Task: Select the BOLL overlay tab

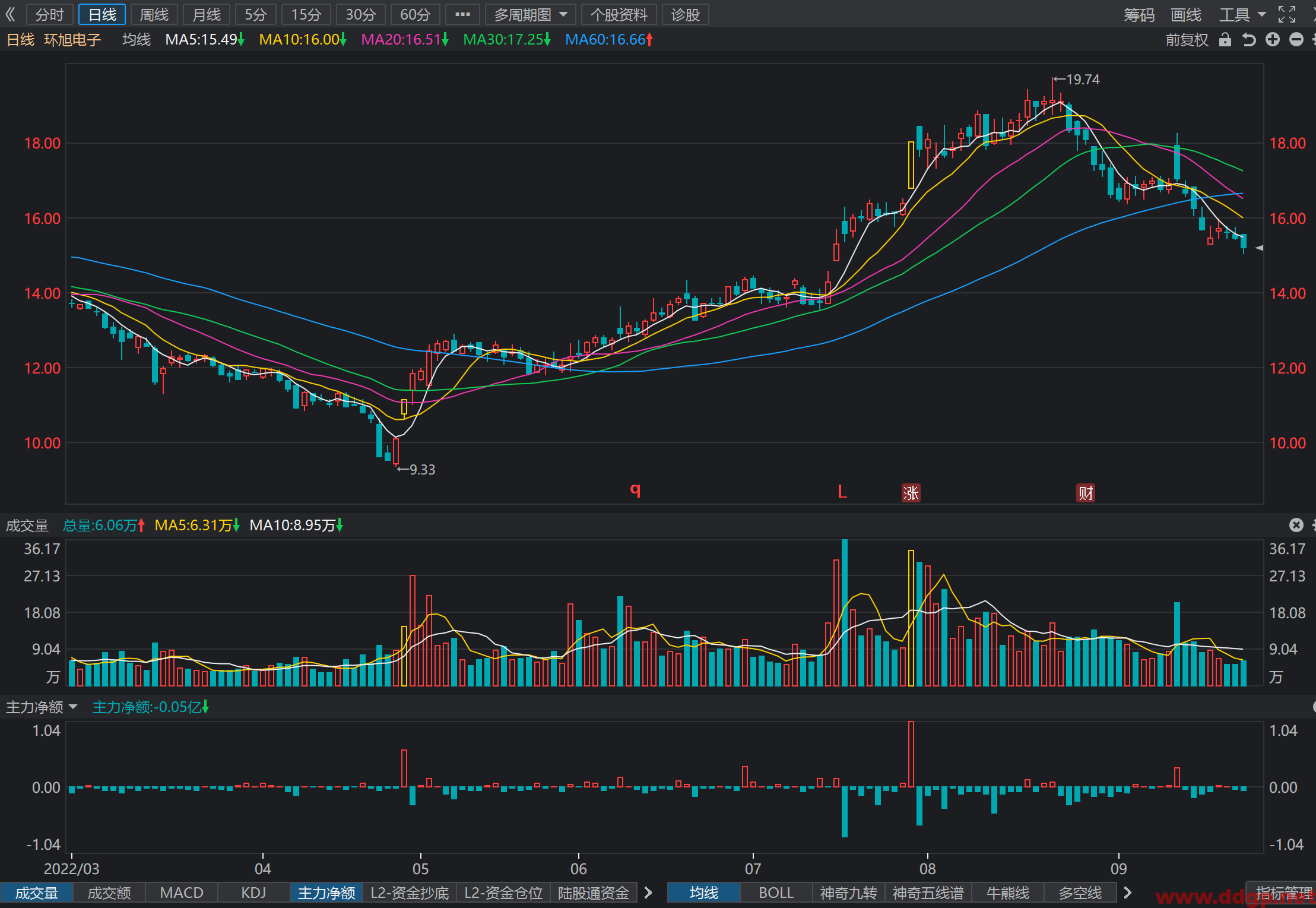Action: pyautogui.click(x=776, y=893)
